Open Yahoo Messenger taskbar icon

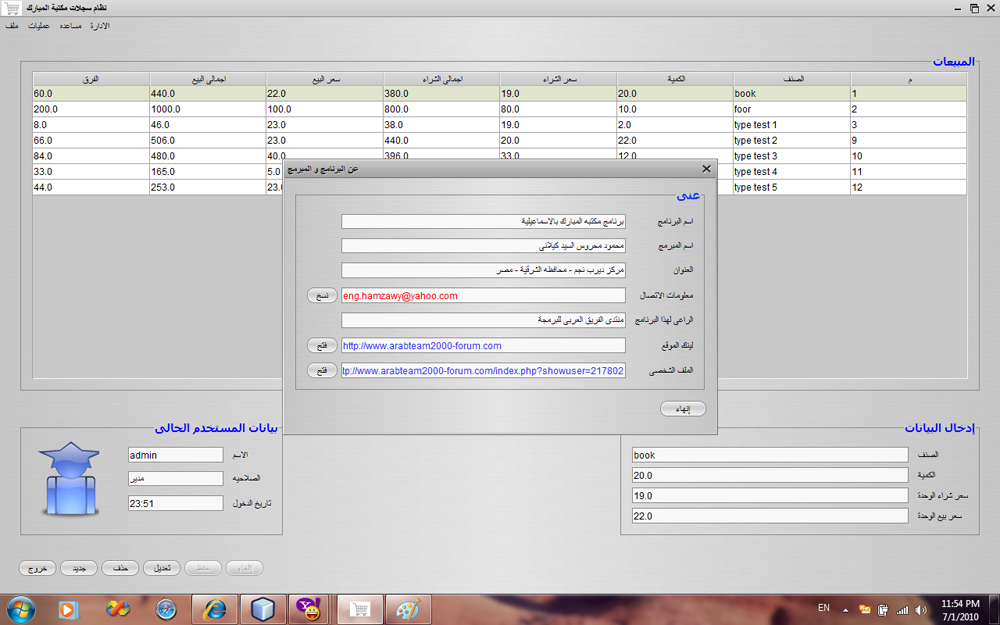pyautogui.click(x=310, y=610)
